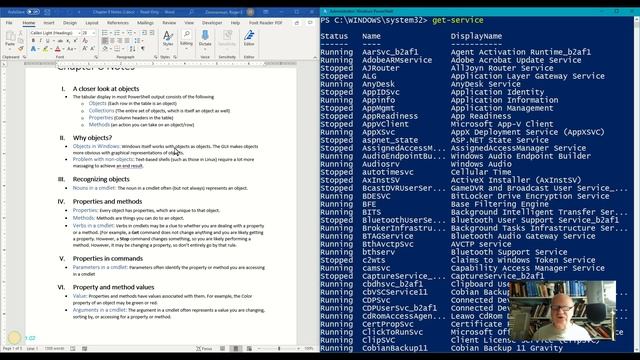Image resolution: width=640 pixels, height=360 pixels.
Task: Click the Numbering list icon
Action: [117, 33]
